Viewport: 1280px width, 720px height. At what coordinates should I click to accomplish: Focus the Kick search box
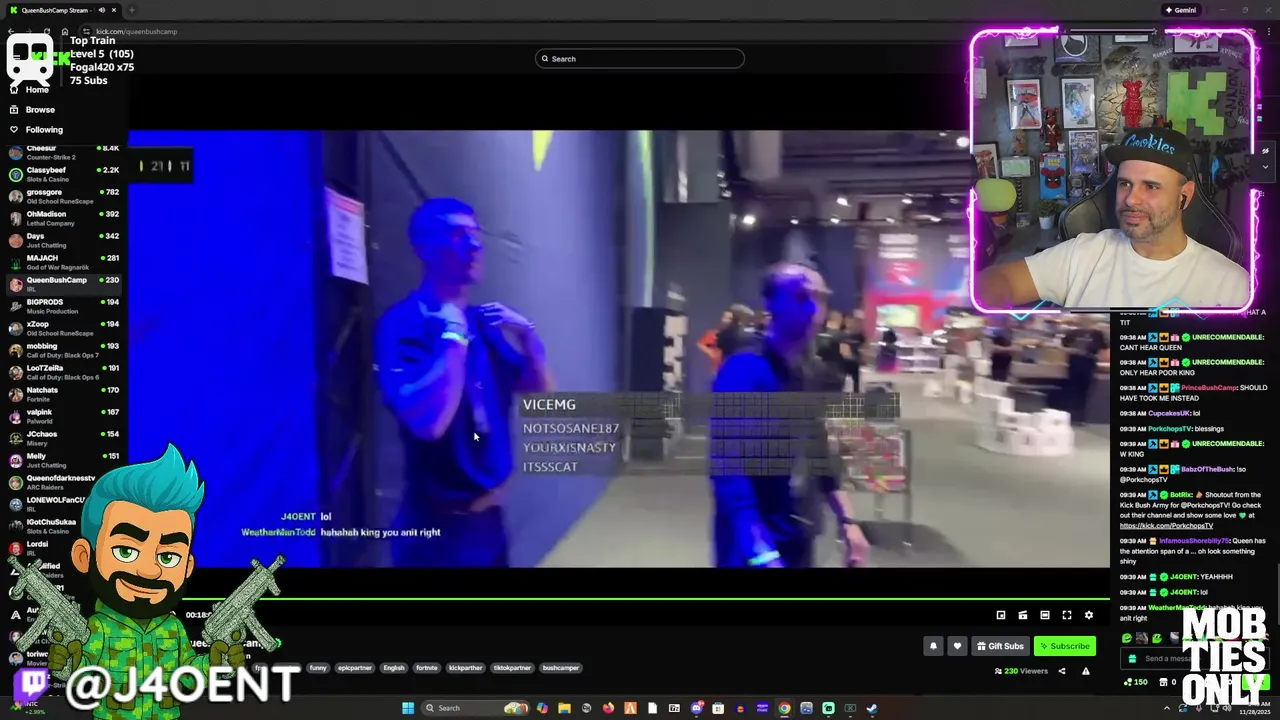click(640, 58)
